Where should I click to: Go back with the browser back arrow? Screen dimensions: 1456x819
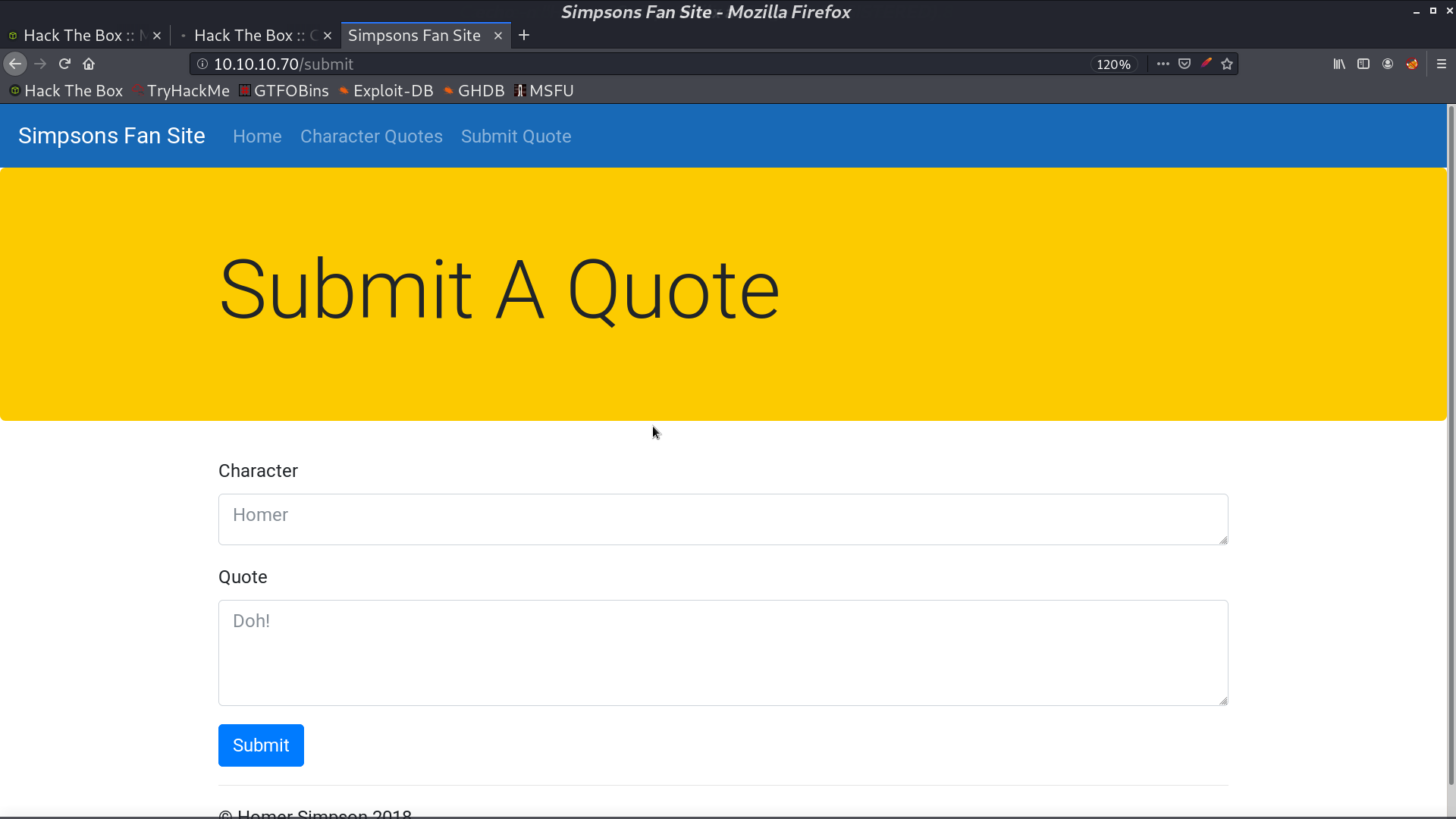[15, 64]
